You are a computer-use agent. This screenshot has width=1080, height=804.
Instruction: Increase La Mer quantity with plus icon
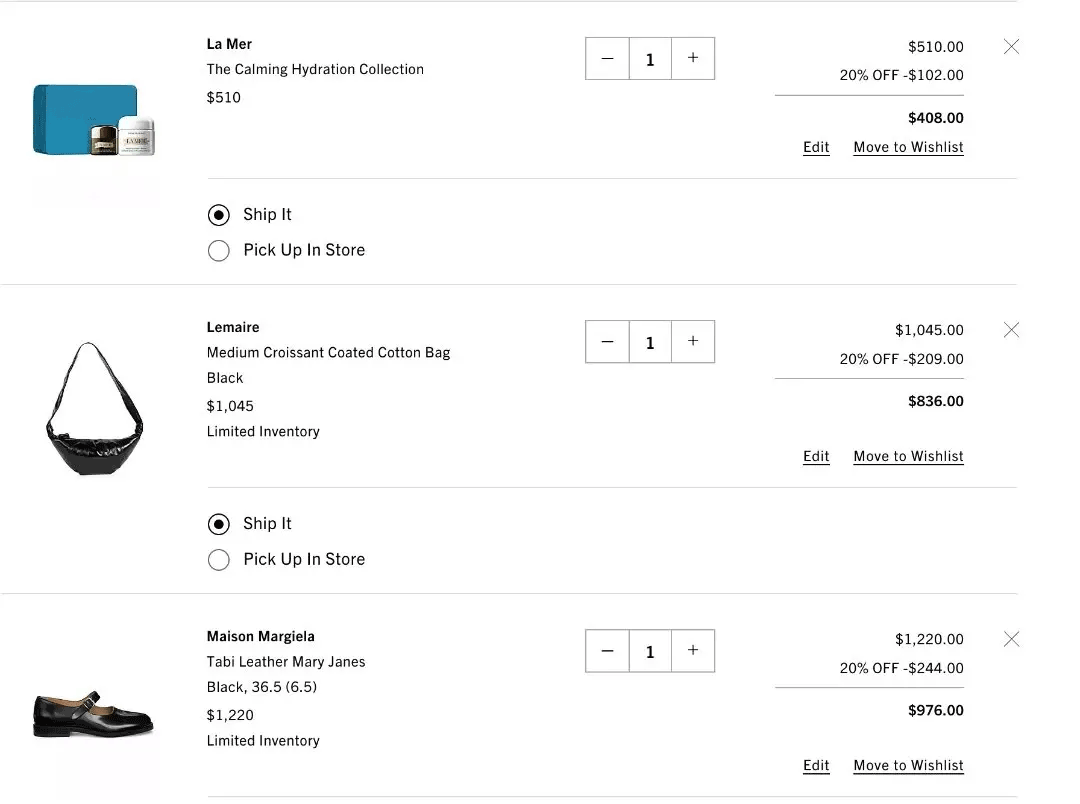693,59
